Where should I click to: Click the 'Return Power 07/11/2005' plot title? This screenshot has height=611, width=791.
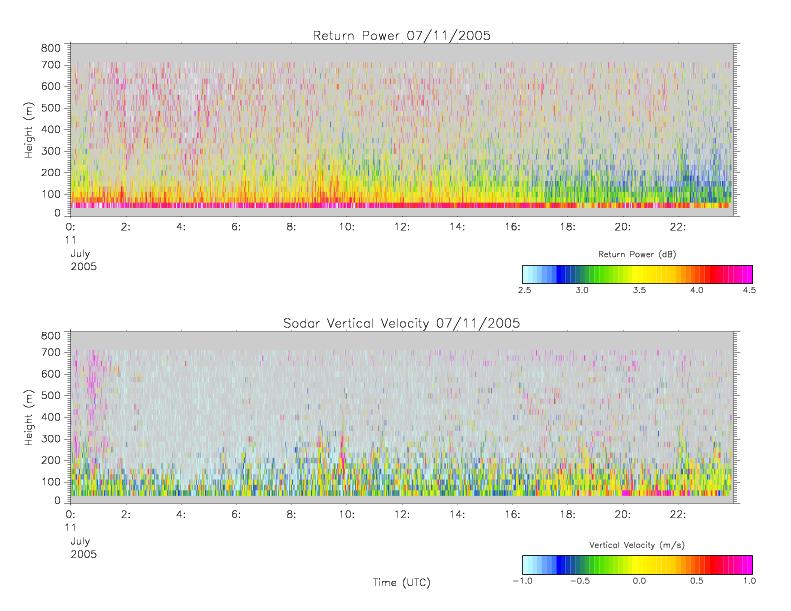point(402,36)
